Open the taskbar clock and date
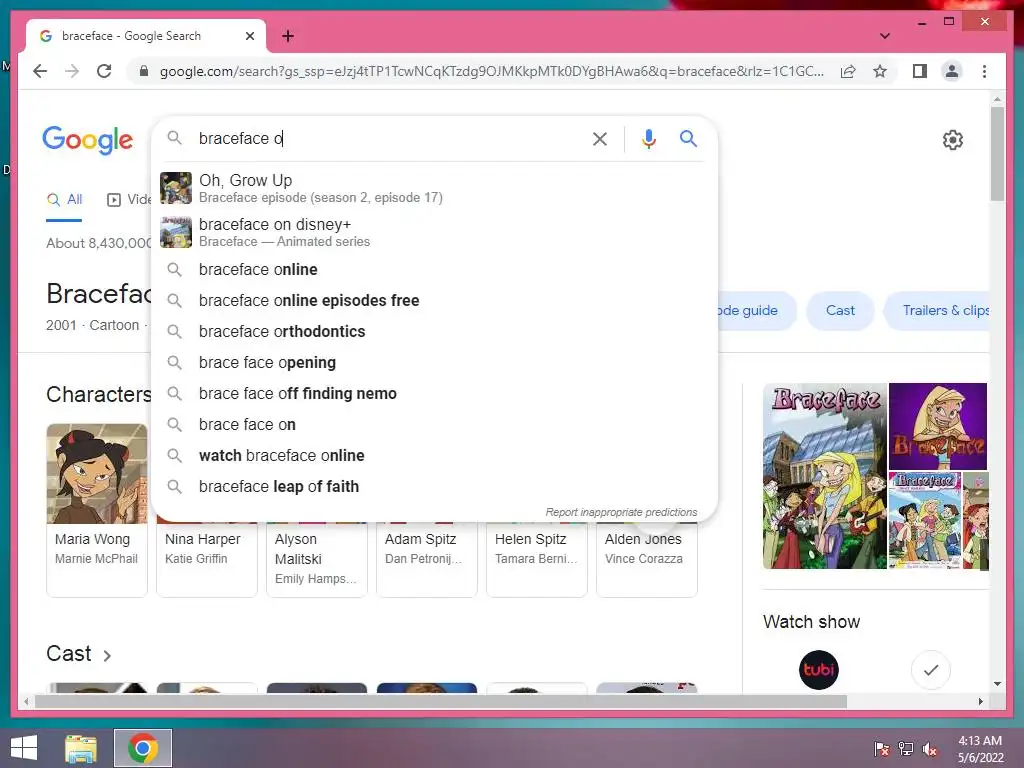1024x768 pixels. [980, 749]
